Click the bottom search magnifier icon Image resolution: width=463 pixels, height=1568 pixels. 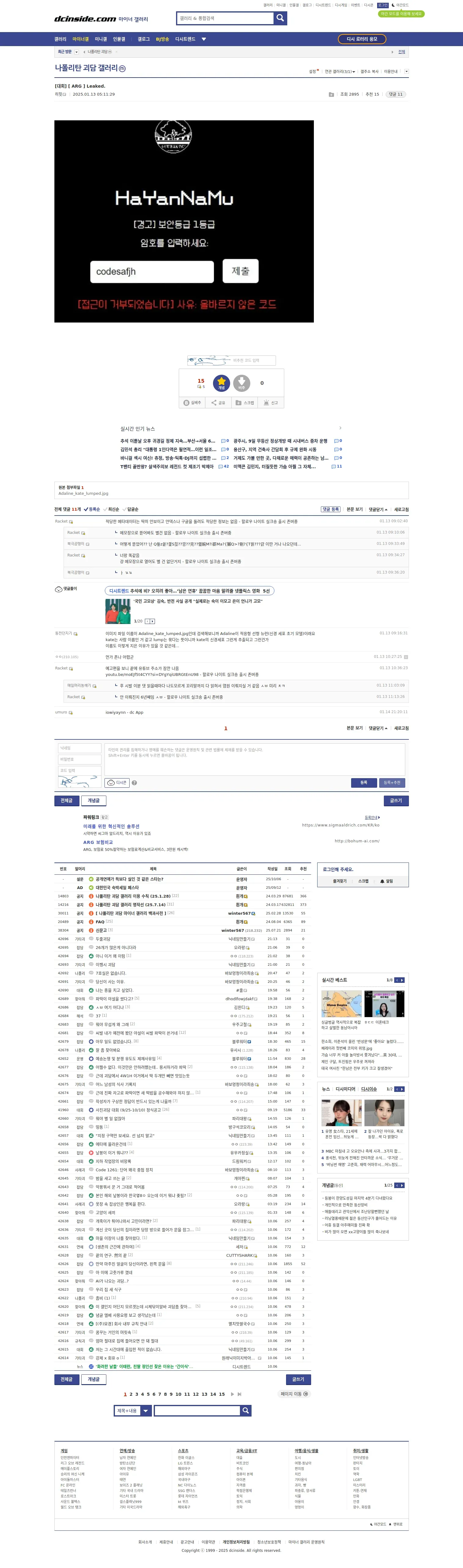(245, 1410)
